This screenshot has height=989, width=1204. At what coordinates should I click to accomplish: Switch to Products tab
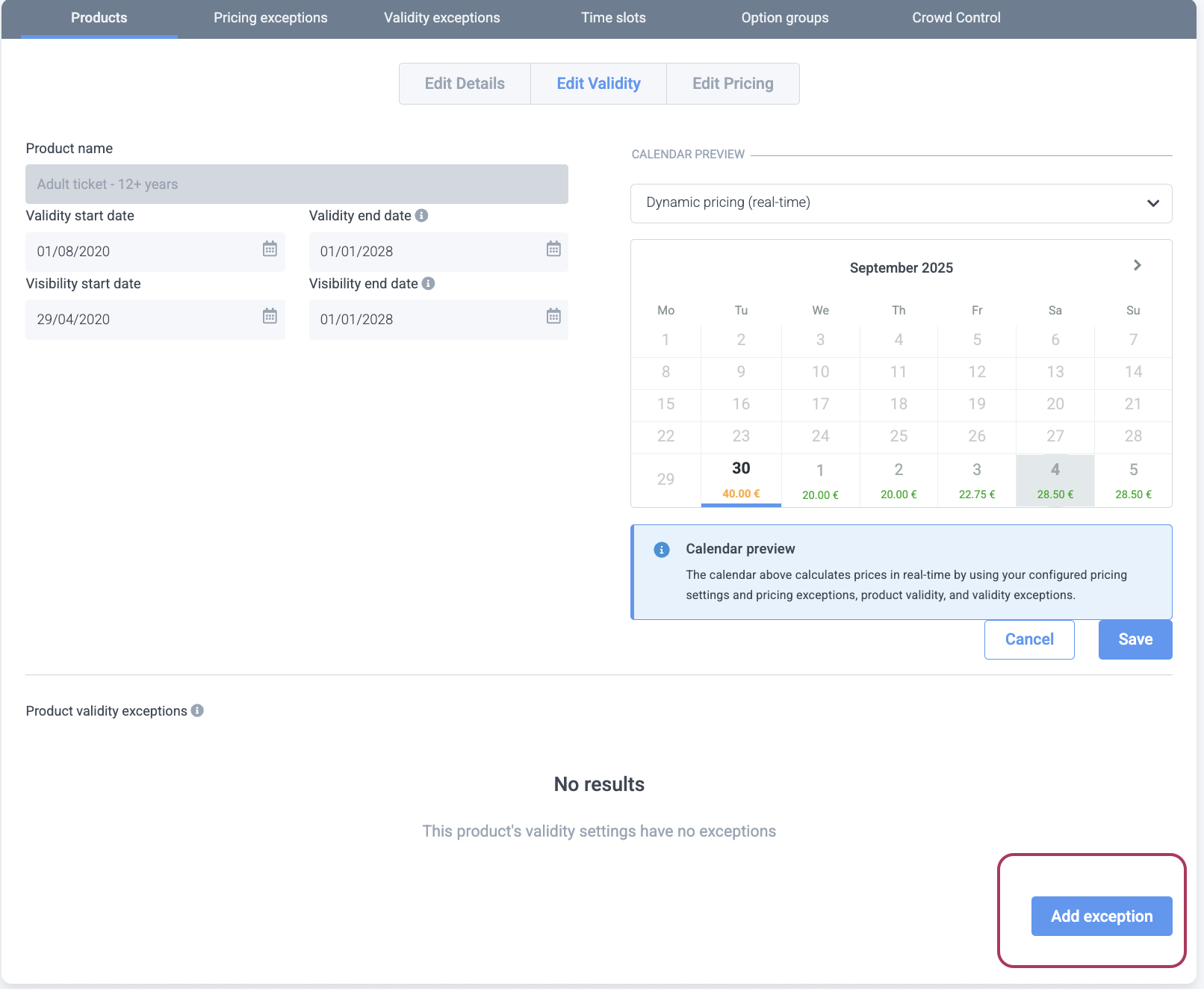[x=99, y=18]
